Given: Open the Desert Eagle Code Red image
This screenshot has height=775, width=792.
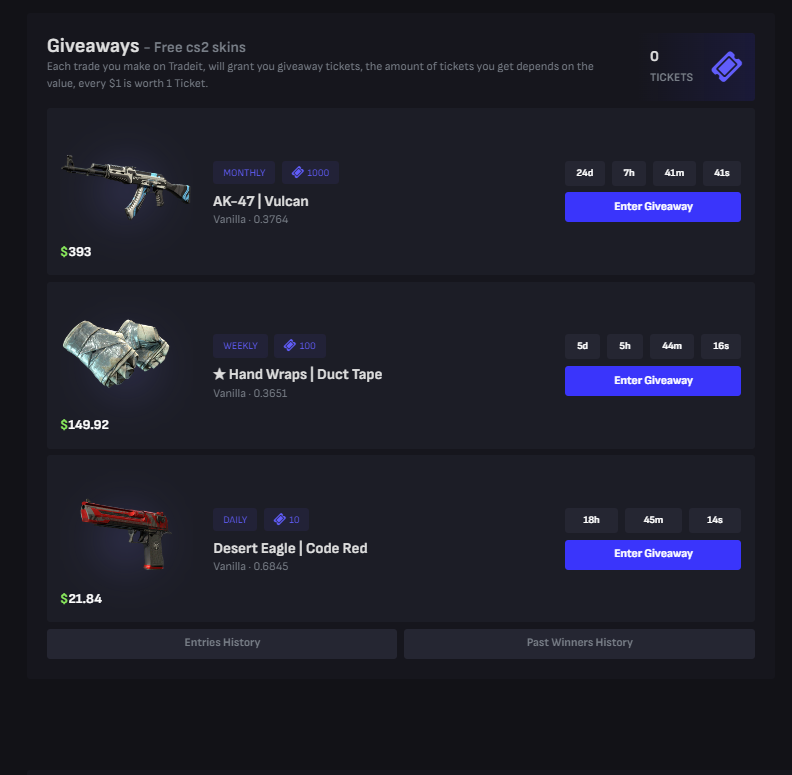Looking at the screenshot, I should [x=126, y=534].
